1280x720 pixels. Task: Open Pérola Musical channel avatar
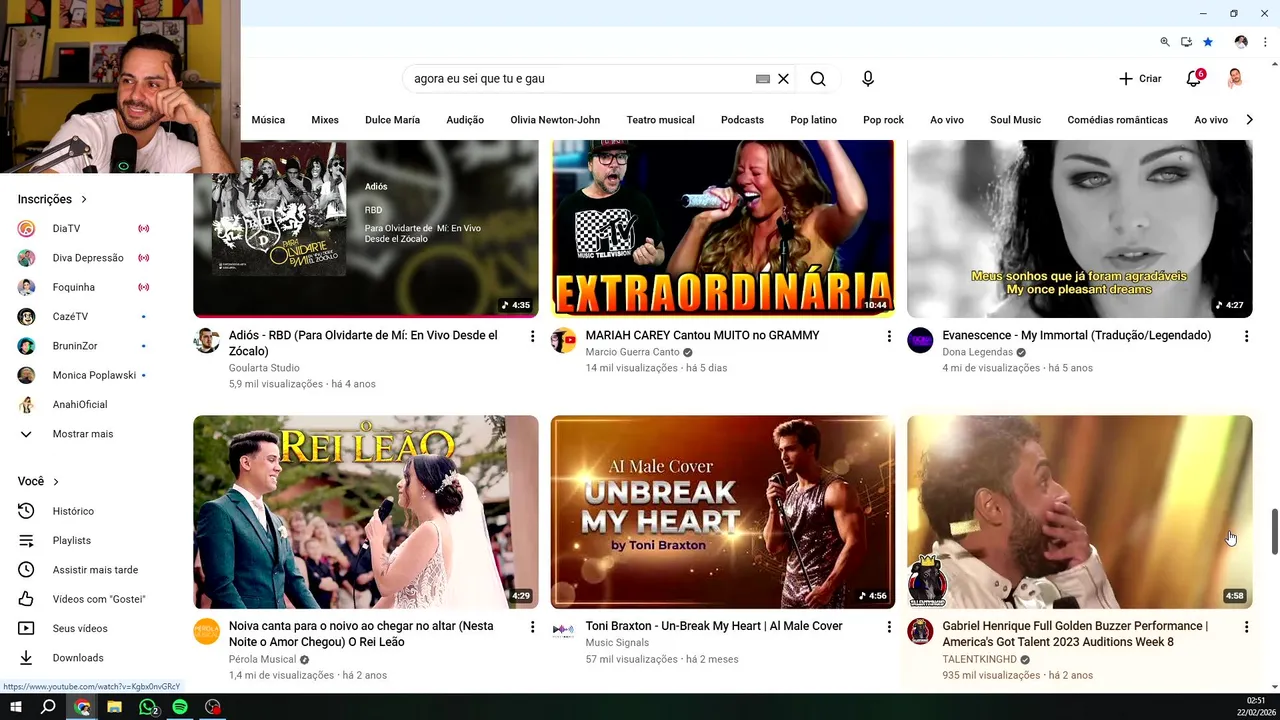tap(207, 631)
